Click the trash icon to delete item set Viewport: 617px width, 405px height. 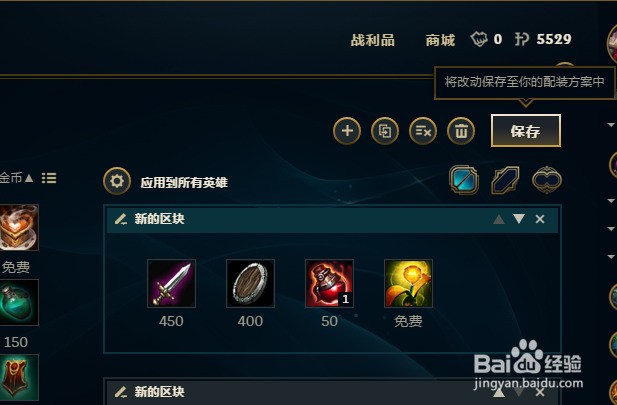[x=461, y=131]
